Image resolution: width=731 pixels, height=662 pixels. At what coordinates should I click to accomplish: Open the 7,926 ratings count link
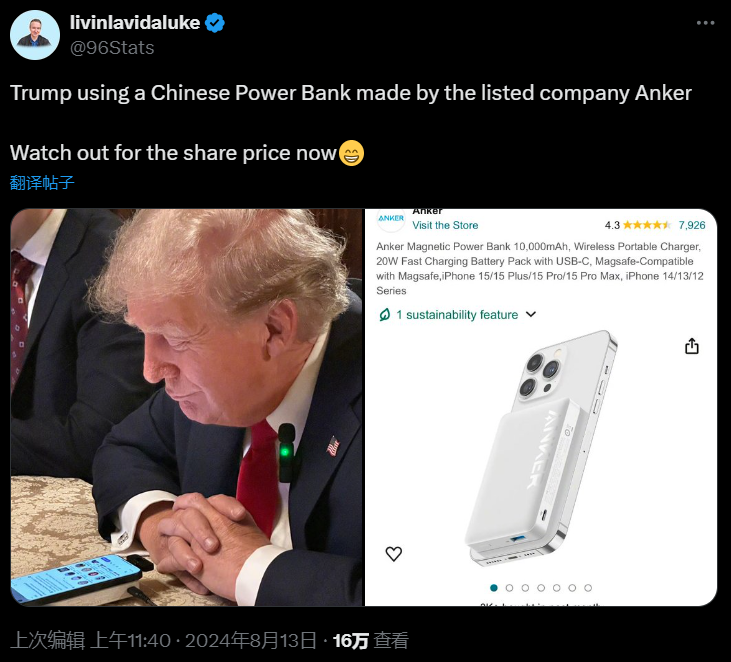[692, 225]
